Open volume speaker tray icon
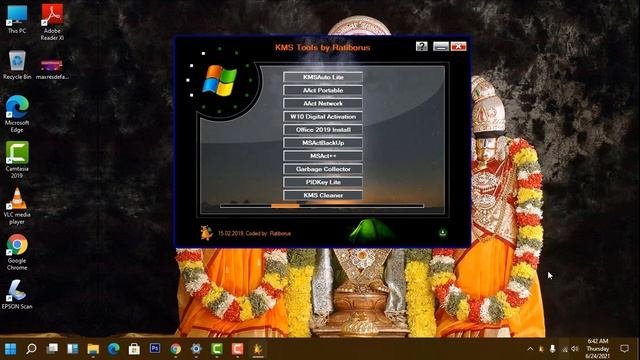 (x=575, y=349)
